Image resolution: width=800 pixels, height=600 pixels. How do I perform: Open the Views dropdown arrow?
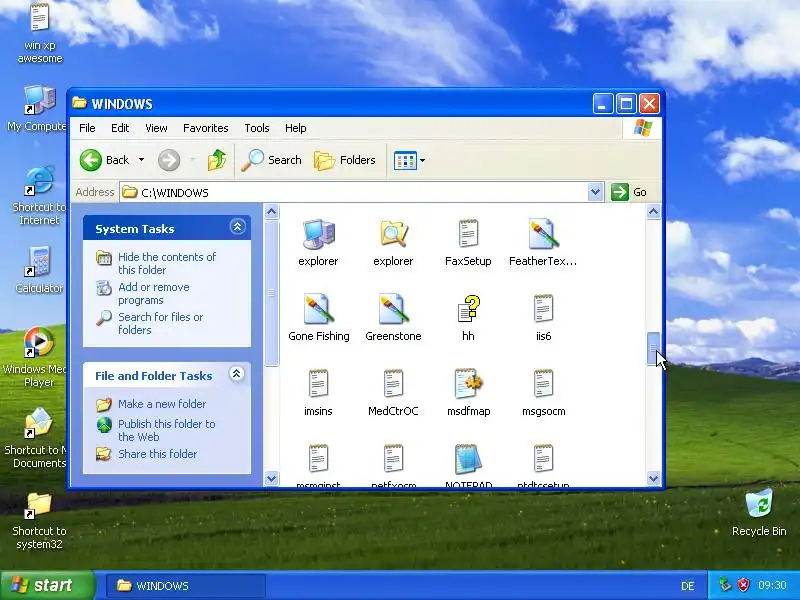pyautogui.click(x=422, y=160)
